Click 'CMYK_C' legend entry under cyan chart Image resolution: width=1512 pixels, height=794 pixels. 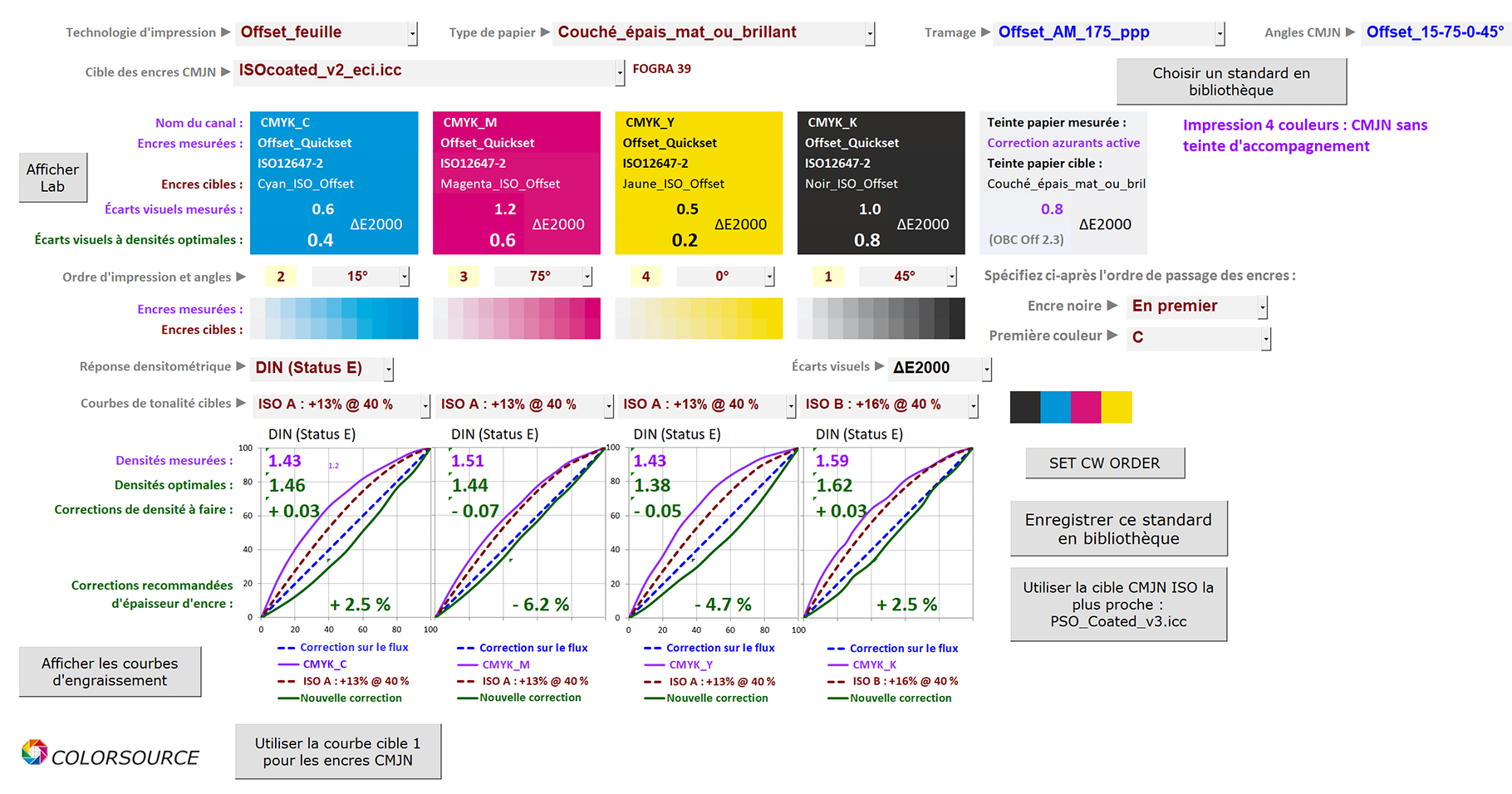325,664
